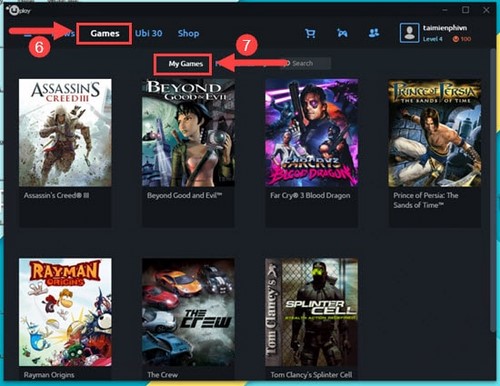Viewport: 500px width, 386px height.
Task: Go to the Shop tab
Action: pos(188,33)
